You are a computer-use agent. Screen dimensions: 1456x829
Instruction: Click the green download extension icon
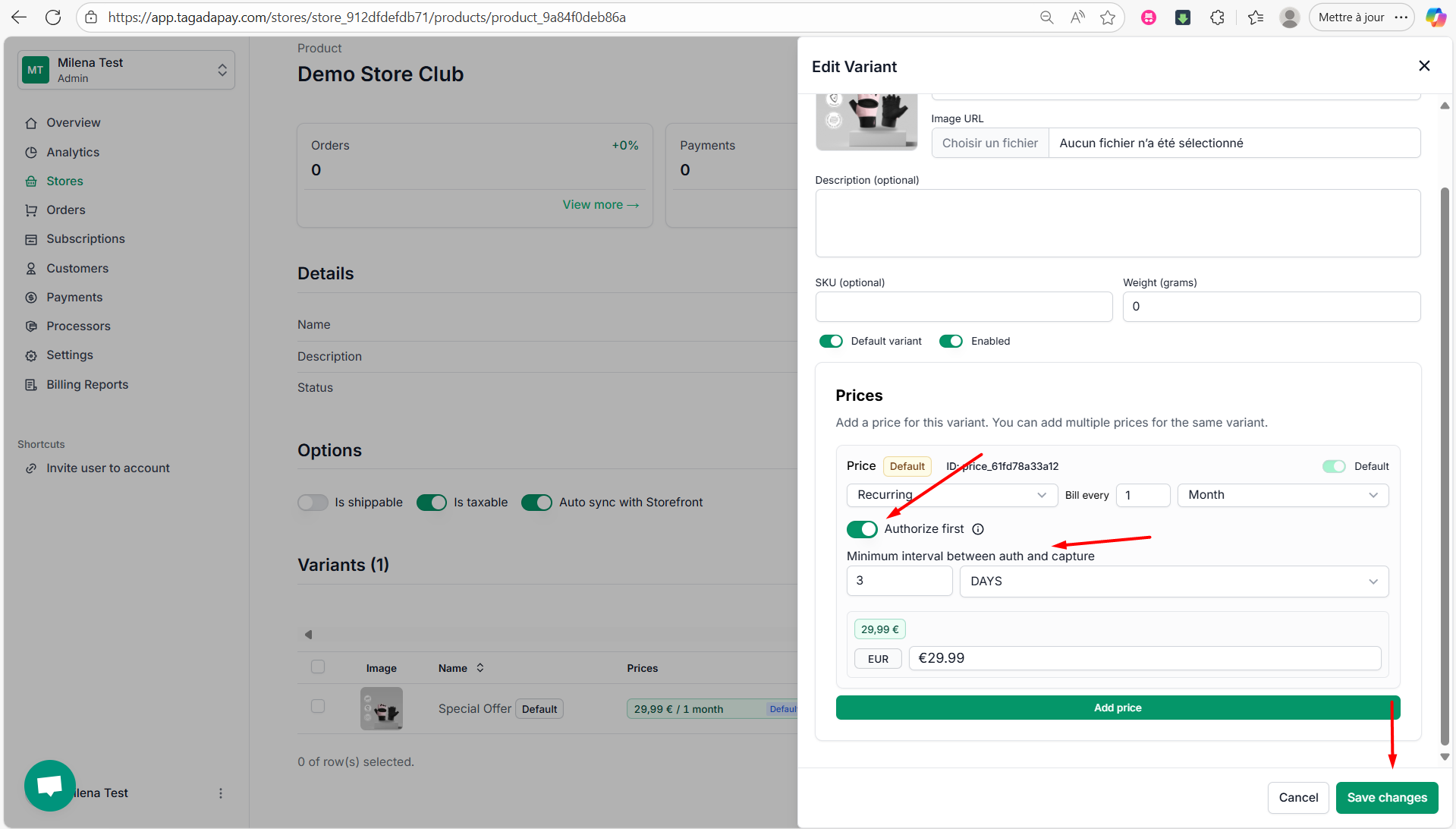[1183, 17]
